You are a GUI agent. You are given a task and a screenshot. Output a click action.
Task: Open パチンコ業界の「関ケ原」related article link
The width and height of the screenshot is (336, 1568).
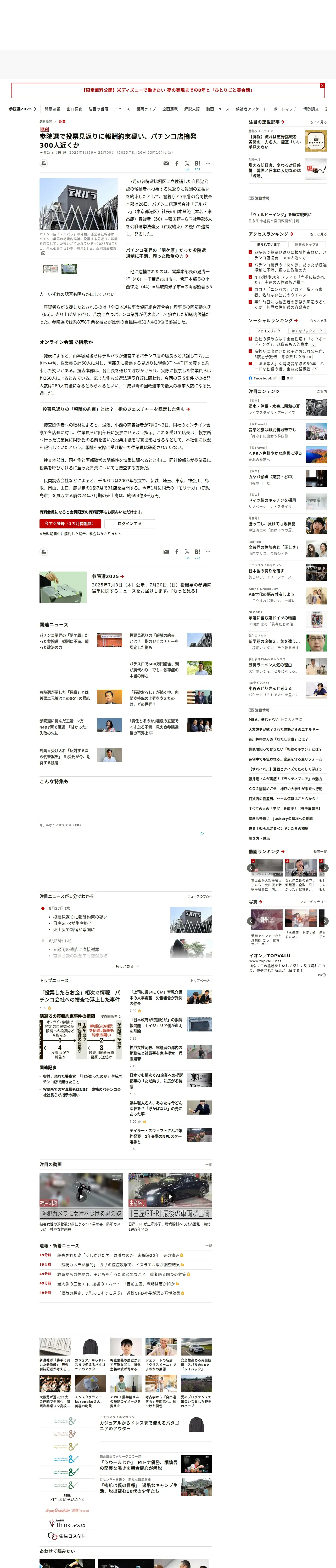(x=166, y=253)
